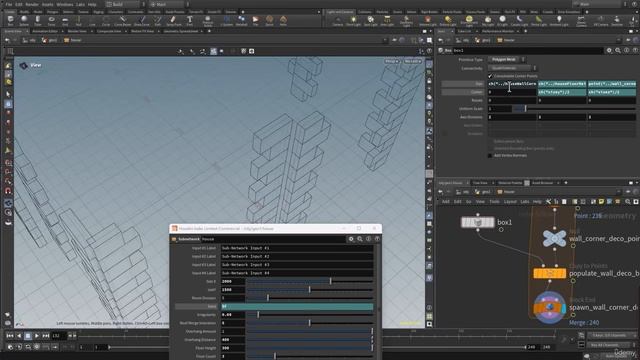Switch to the Render View tab
The height and width of the screenshot is (360, 640).
pos(77,31)
